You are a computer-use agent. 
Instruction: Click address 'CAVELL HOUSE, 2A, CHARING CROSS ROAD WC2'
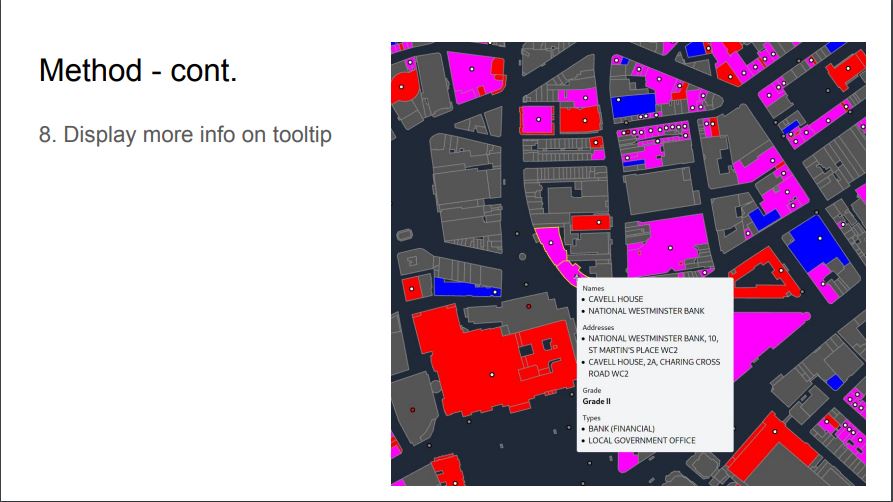(654, 368)
